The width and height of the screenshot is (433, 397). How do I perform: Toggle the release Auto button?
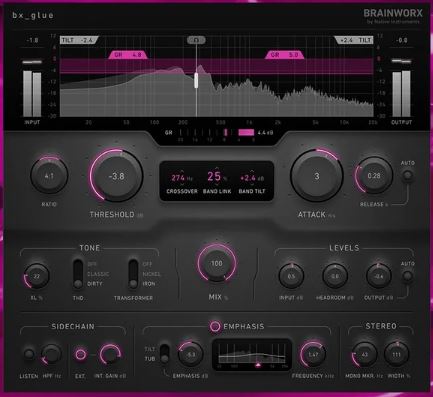coord(407,175)
